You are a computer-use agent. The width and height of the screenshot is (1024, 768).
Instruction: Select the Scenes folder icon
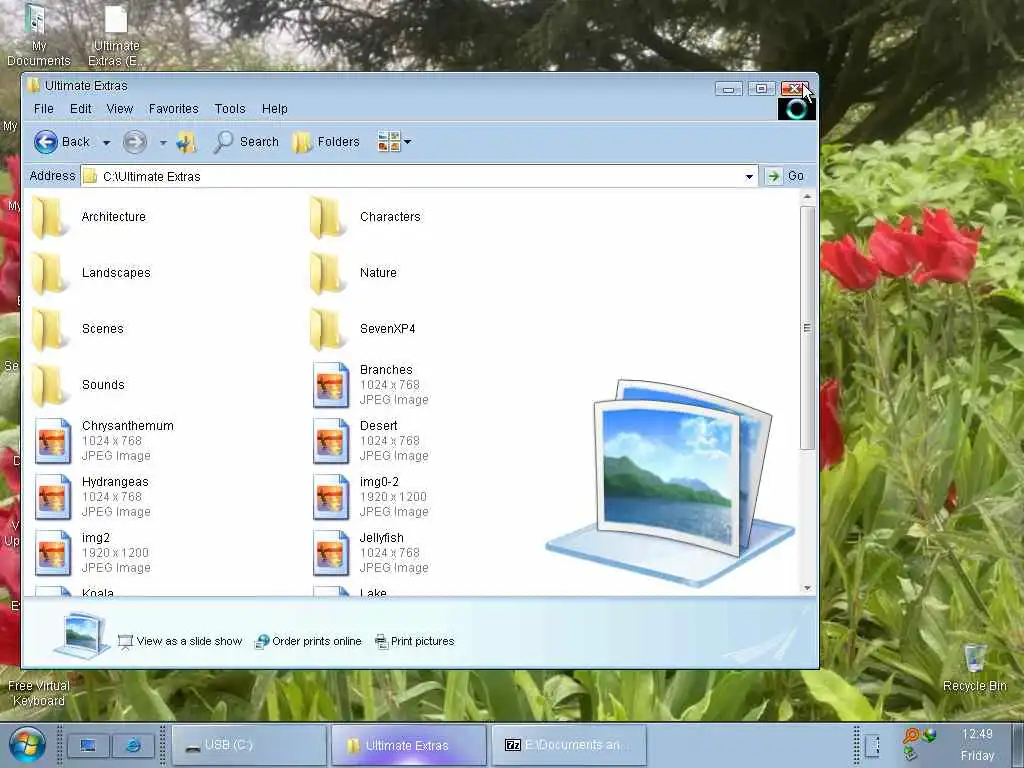(x=50, y=330)
